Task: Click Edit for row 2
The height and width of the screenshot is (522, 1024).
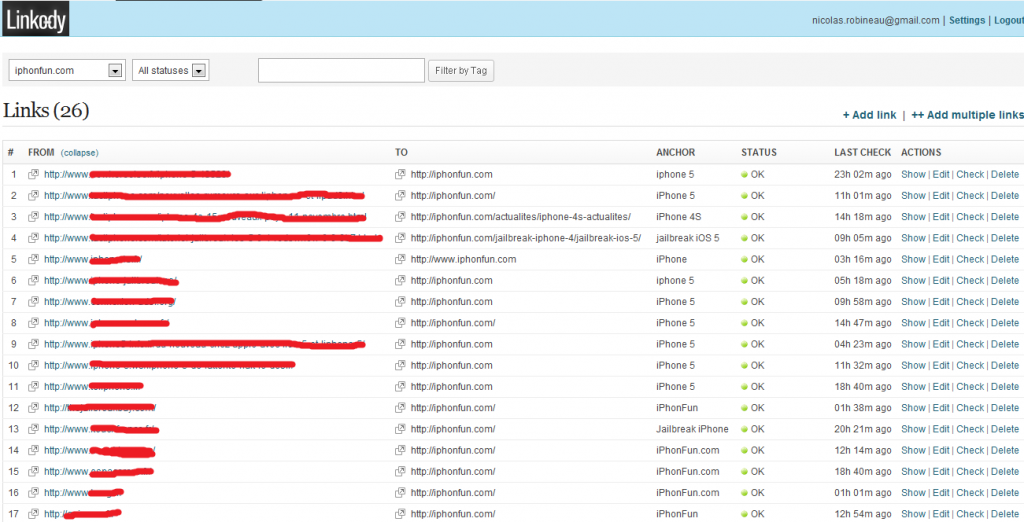Action: (x=940, y=195)
